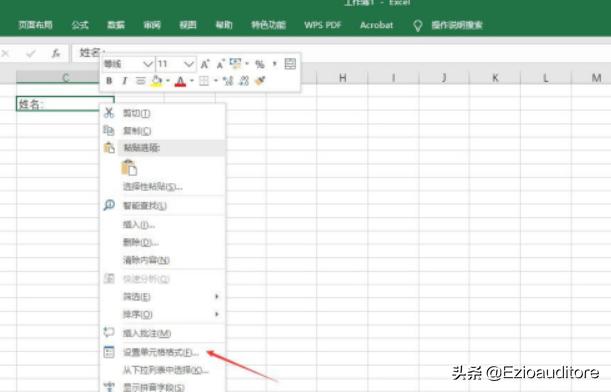Apply comma style from mini toolbar
The width and height of the screenshot is (611, 392).
(x=275, y=64)
